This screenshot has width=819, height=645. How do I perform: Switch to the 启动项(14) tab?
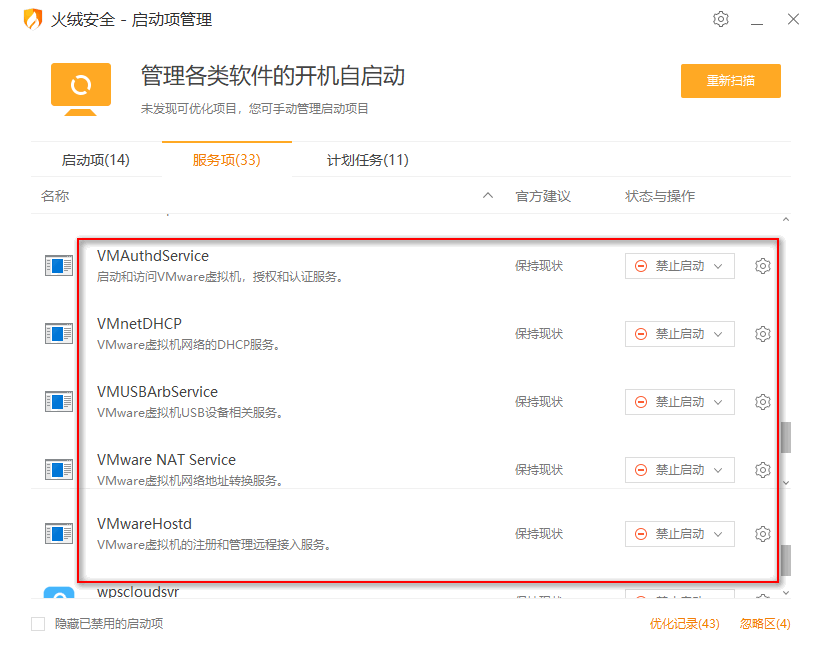tap(96, 160)
